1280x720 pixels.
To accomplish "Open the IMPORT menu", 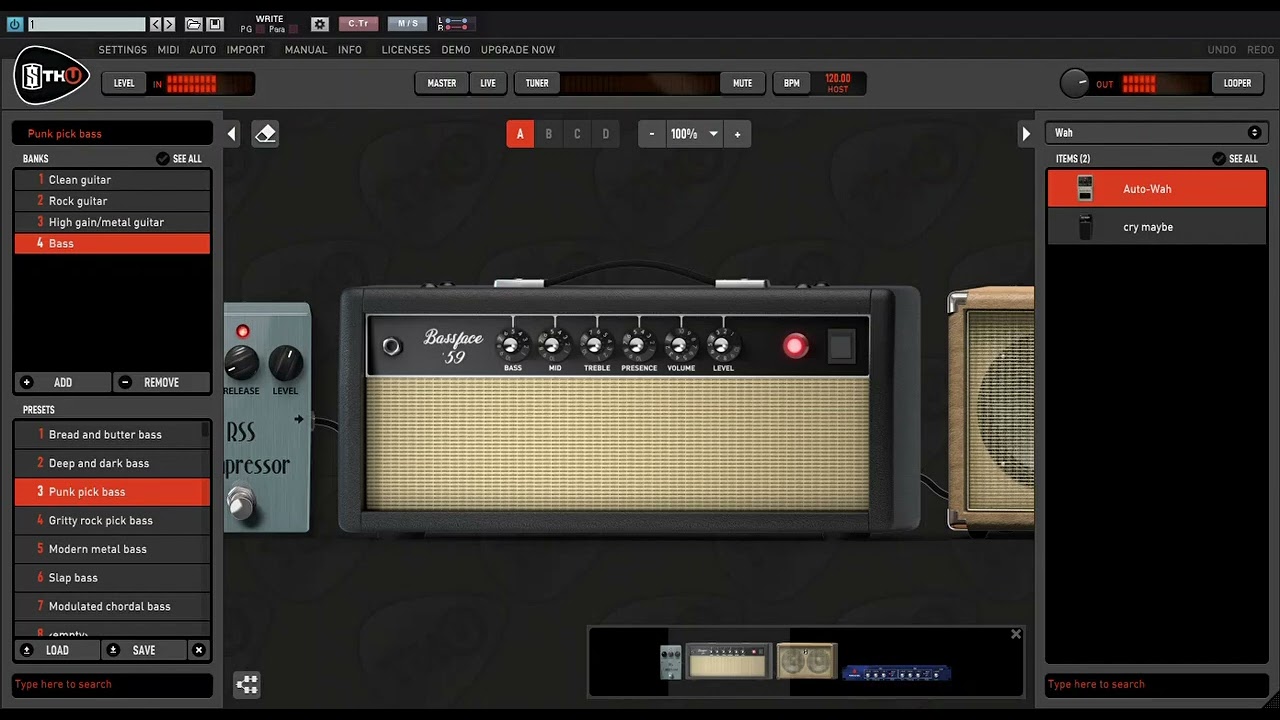I will tap(246, 50).
